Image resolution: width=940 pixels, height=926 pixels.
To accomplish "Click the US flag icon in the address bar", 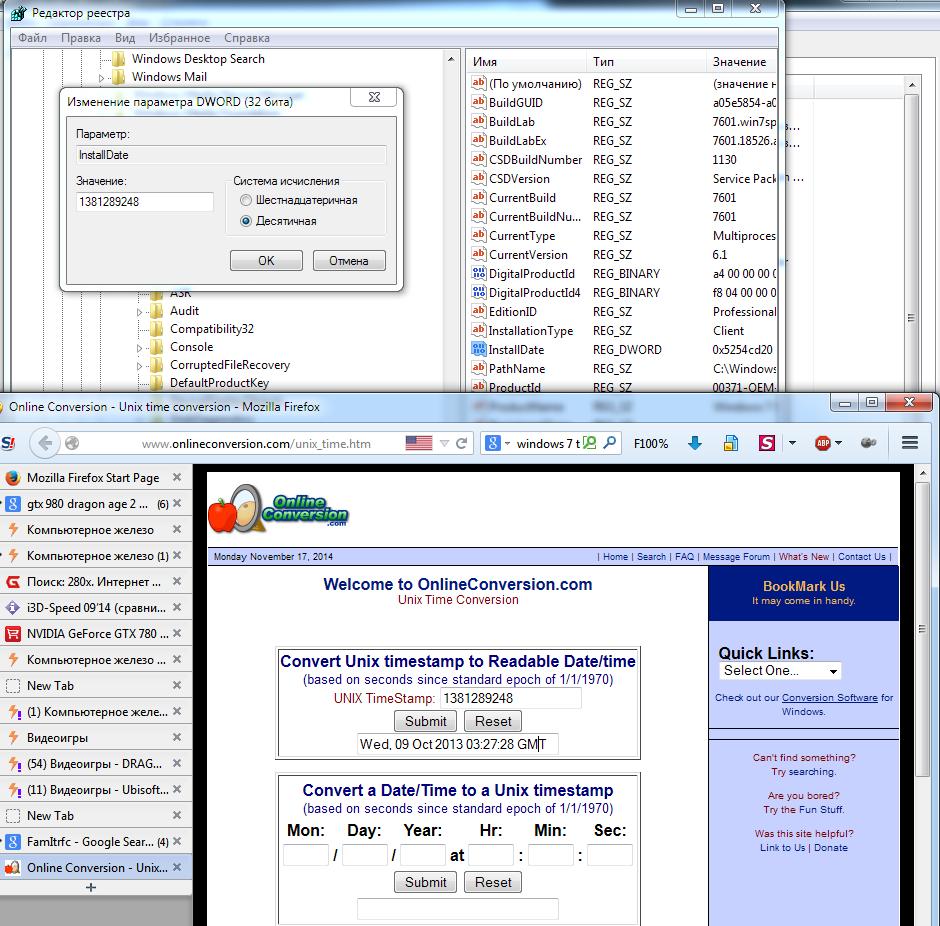I will pos(418,444).
